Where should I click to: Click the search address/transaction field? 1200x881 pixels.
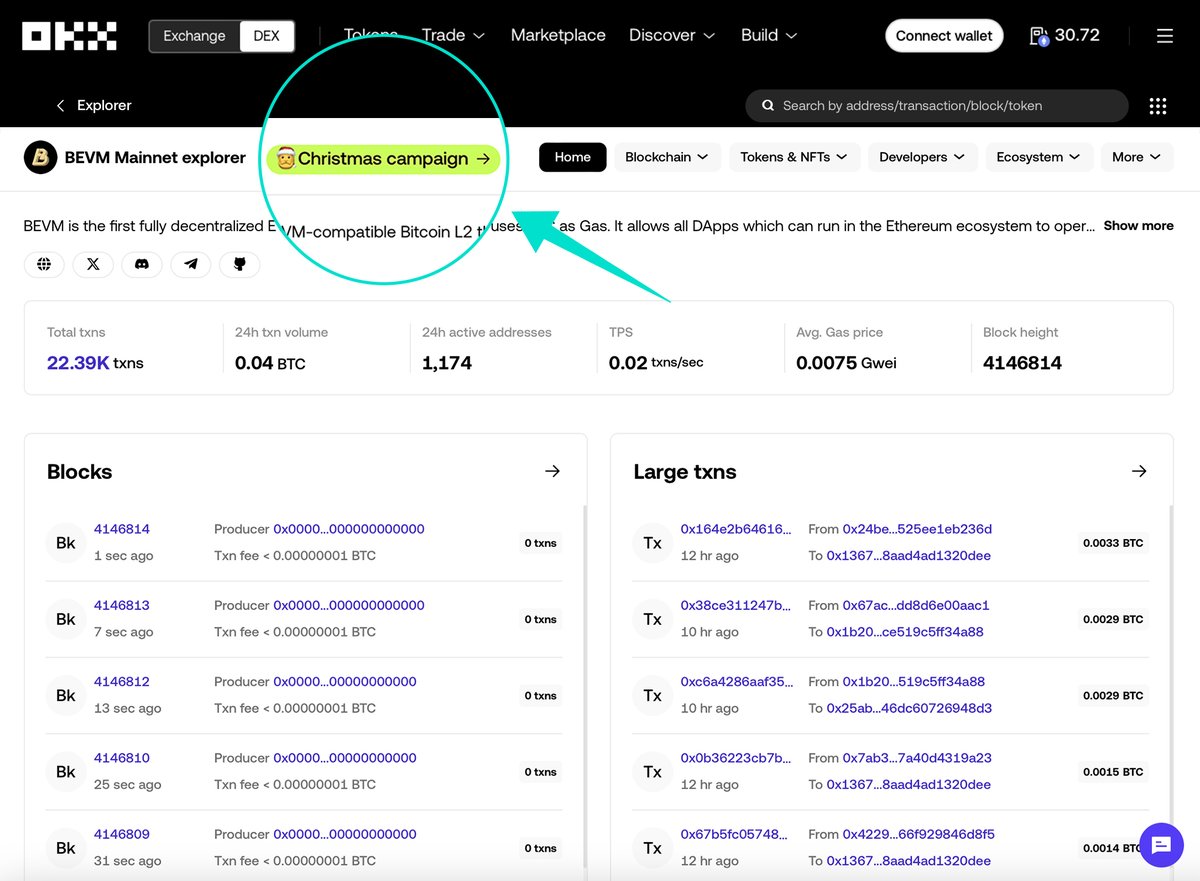coord(937,106)
